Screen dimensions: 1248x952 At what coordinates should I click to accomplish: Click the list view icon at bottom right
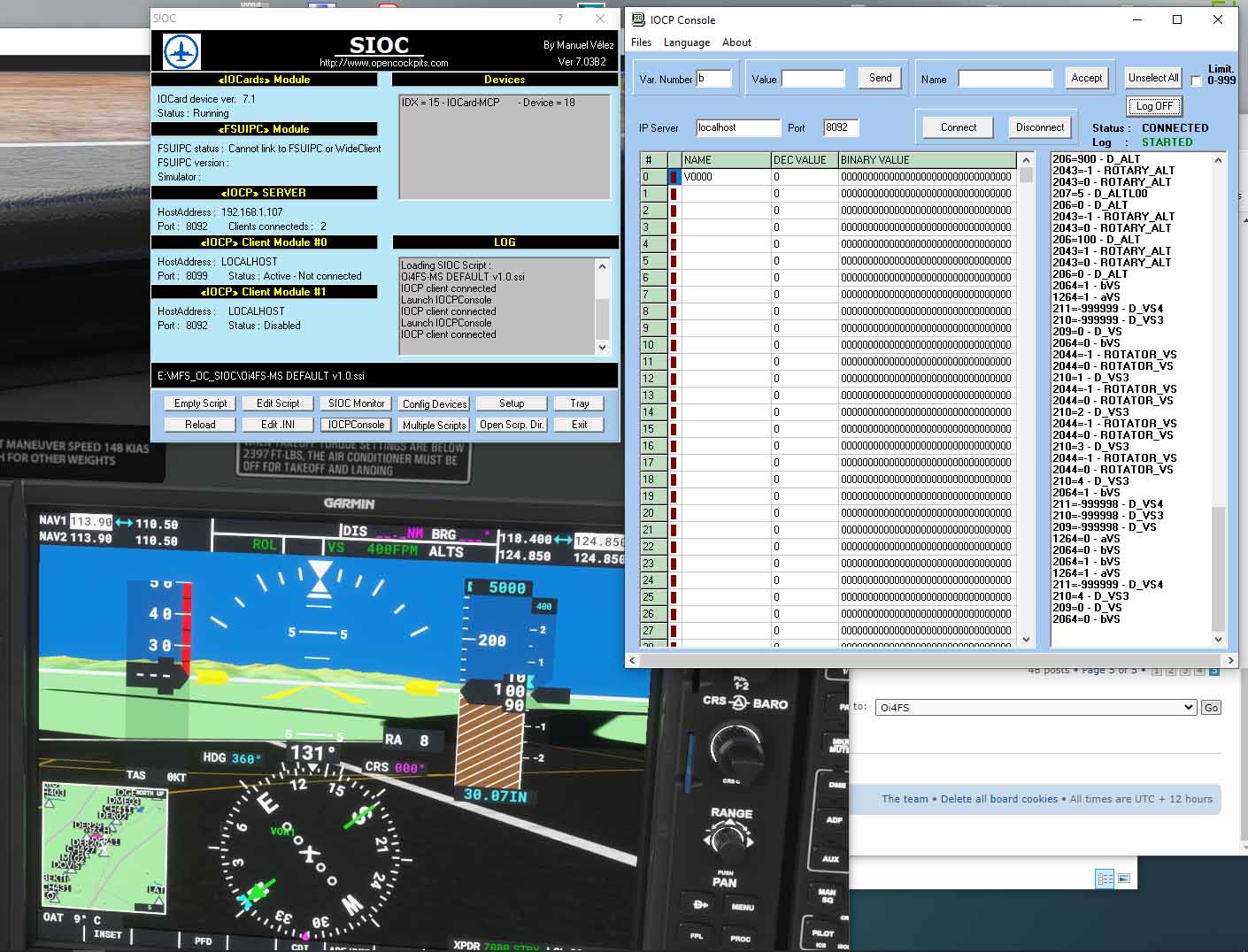click(x=1105, y=879)
